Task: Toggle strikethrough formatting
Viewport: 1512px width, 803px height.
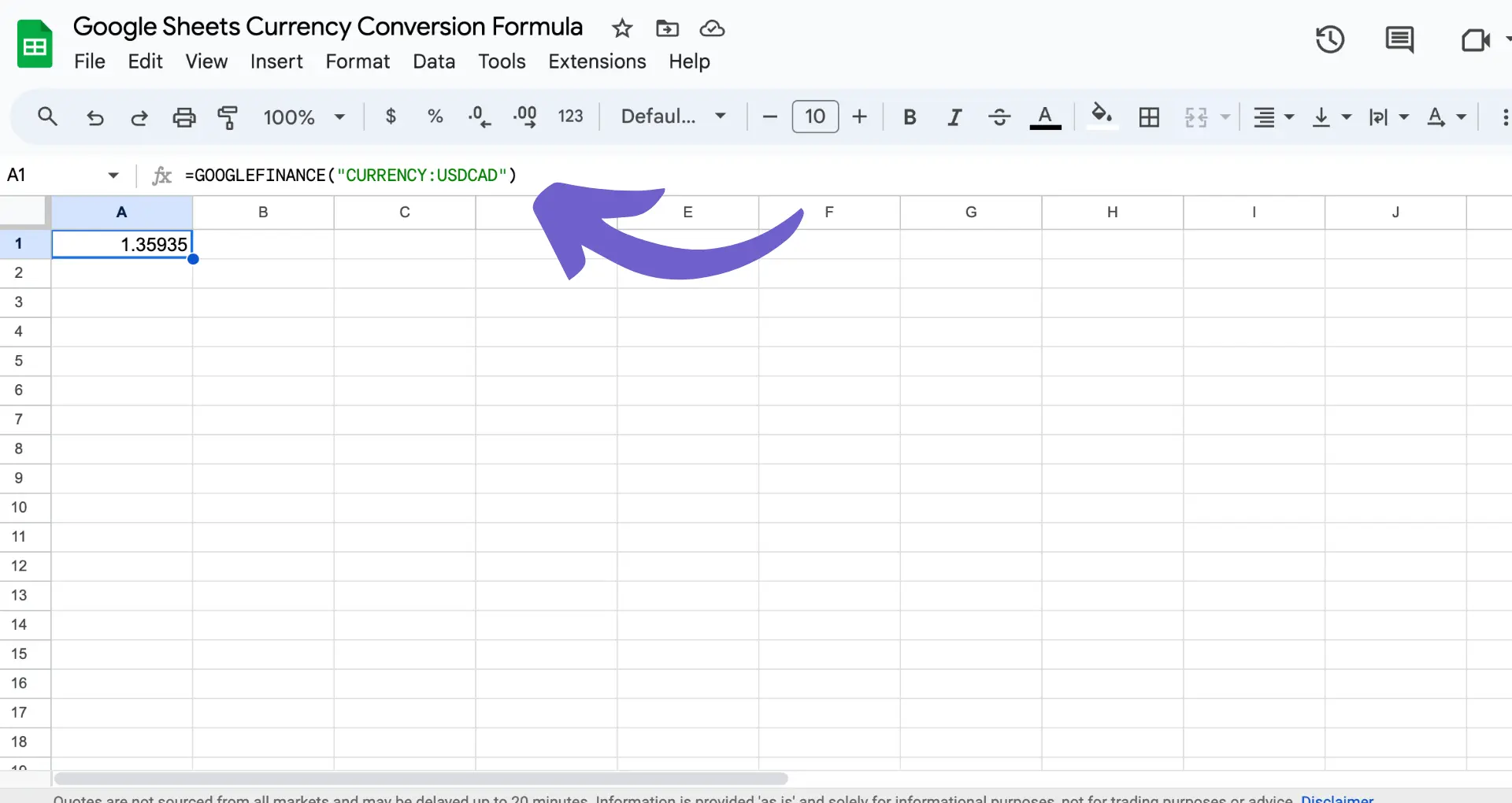Action: (x=999, y=117)
